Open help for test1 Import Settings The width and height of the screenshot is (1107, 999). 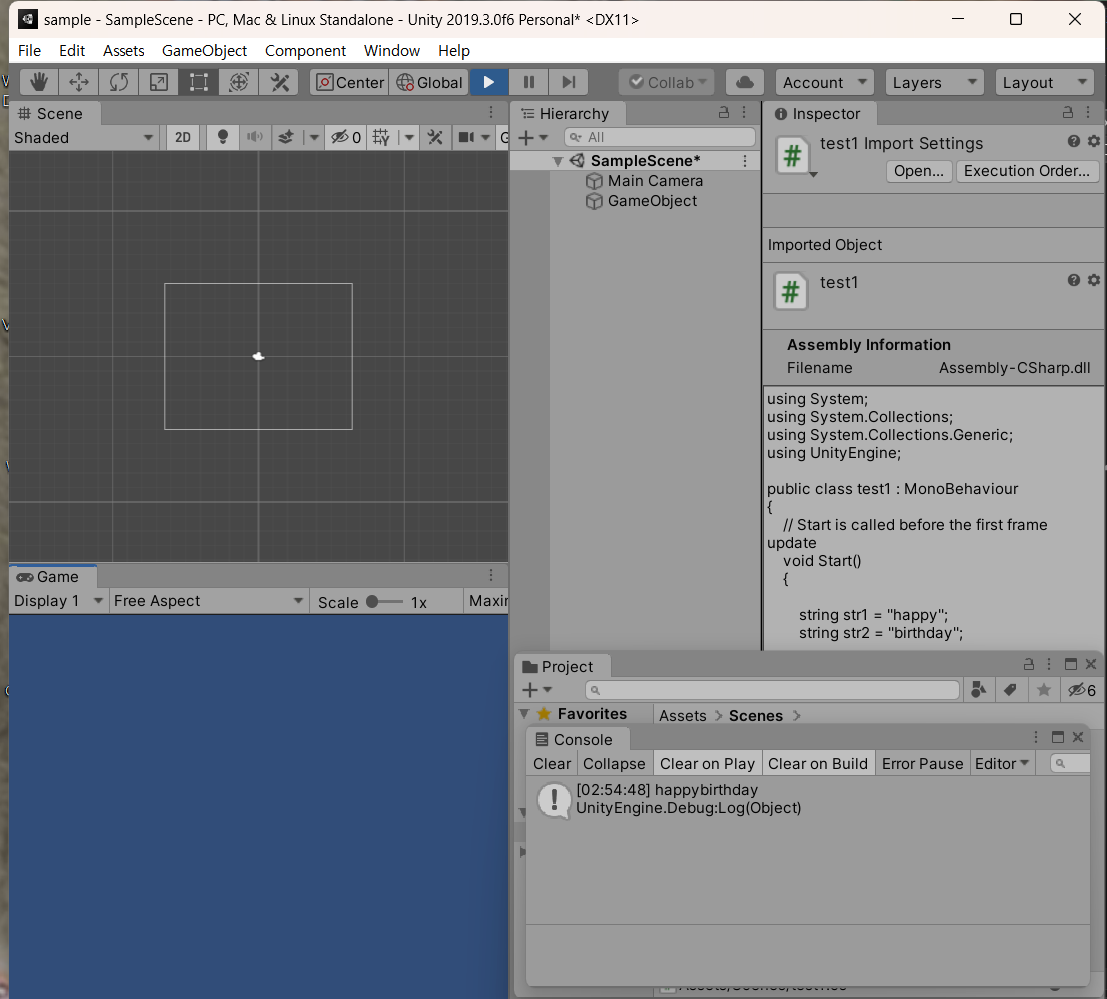(x=1074, y=141)
